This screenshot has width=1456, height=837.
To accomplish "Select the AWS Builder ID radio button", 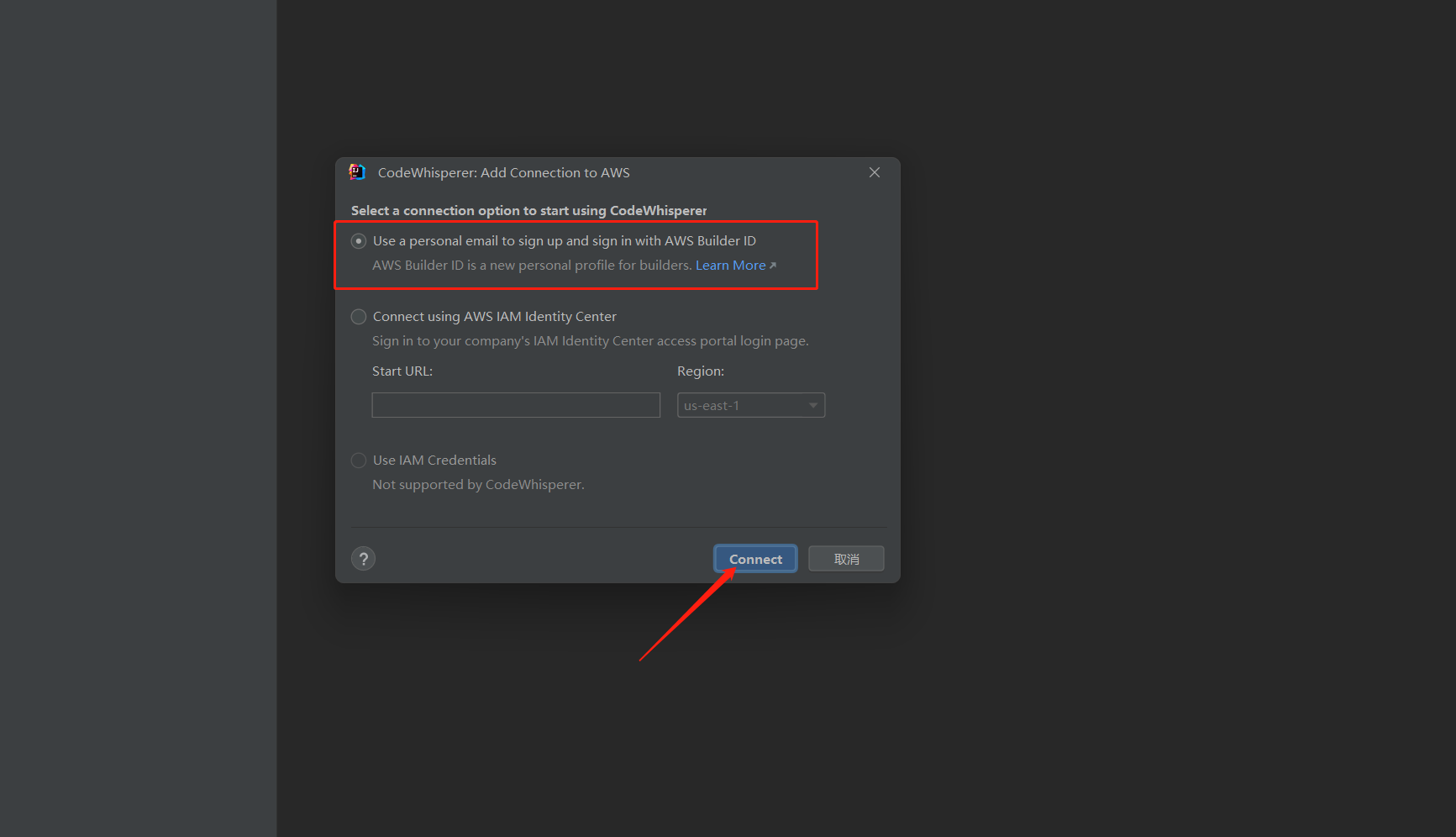I will (358, 240).
